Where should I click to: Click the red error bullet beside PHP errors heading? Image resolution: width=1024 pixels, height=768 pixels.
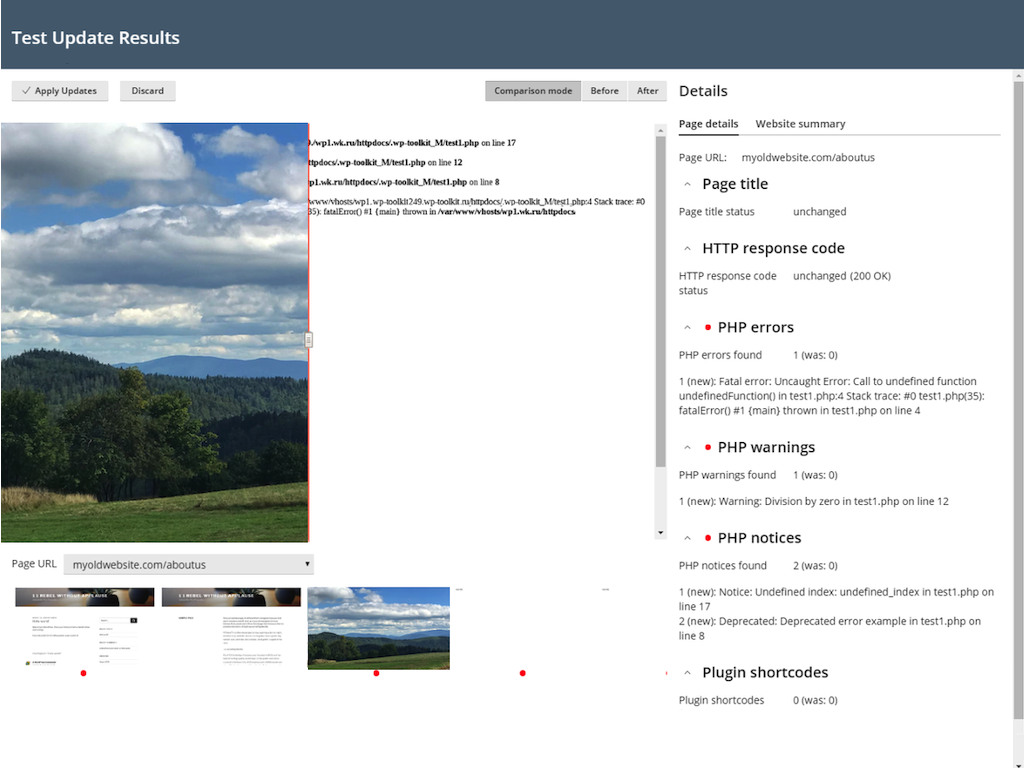(x=709, y=326)
